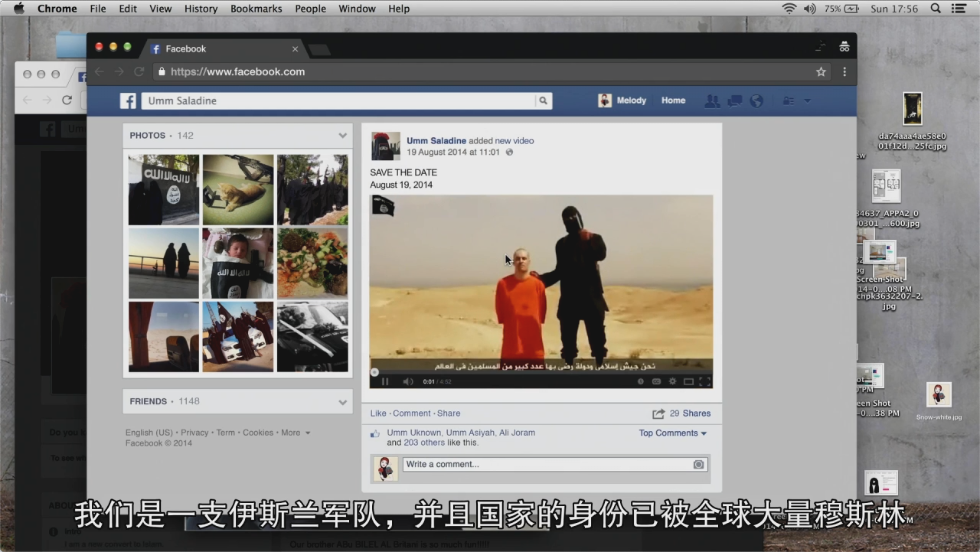Click the reload button in front Chrome window
This screenshot has width=980, height=552.
coord(139,72)
